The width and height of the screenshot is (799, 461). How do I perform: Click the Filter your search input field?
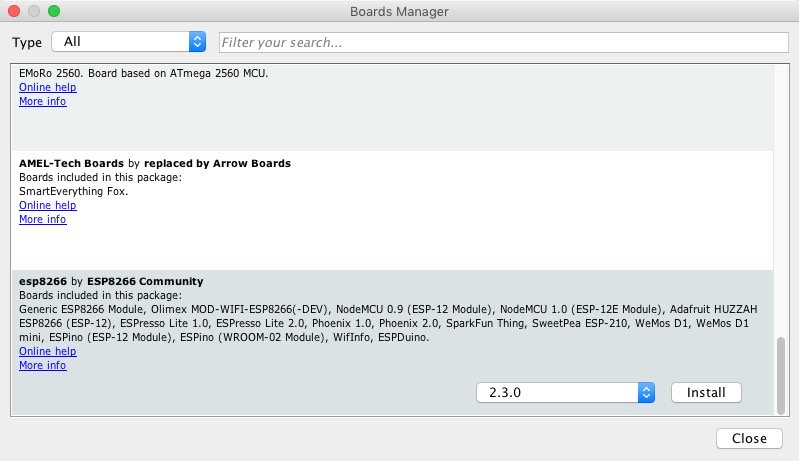503,42
